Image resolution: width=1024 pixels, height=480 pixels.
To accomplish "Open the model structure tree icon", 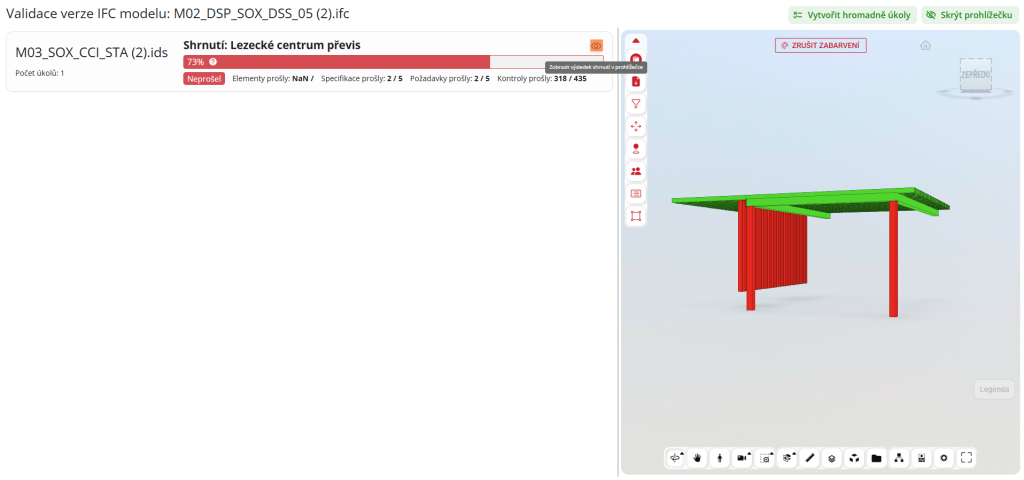I will (899, 458).
